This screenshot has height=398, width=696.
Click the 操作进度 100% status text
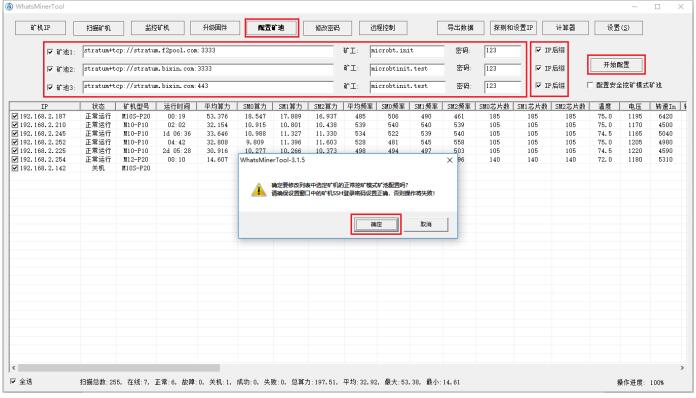pos(640,382)
